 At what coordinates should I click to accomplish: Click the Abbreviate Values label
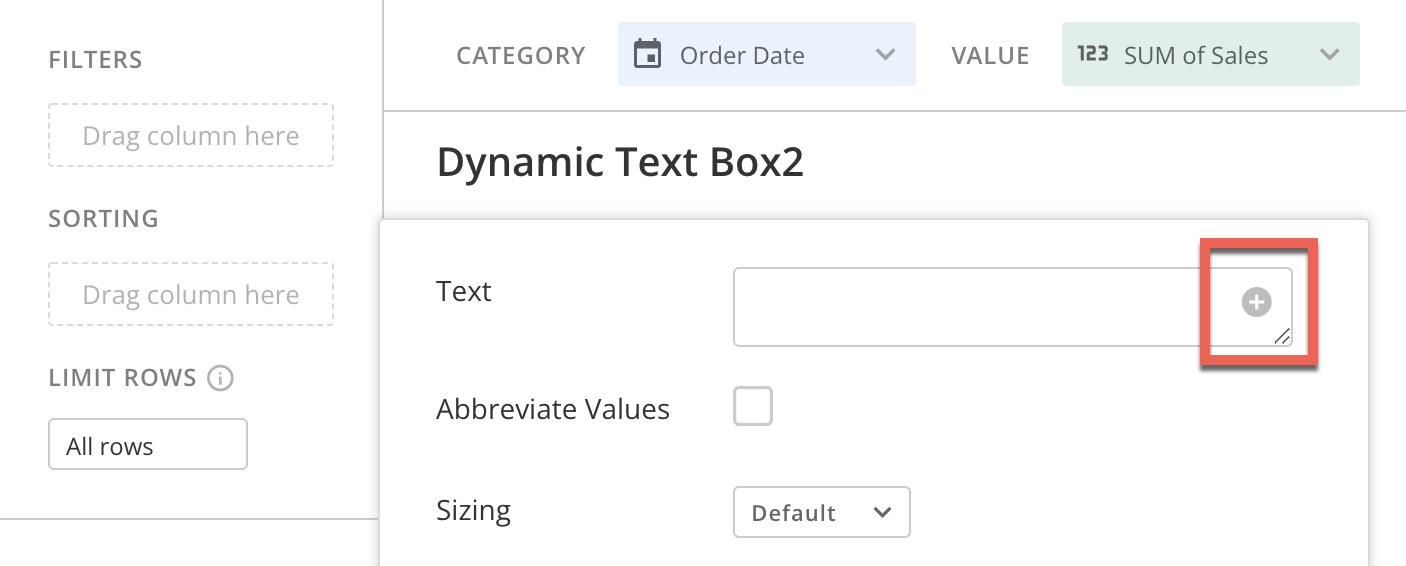coord(553,409)
